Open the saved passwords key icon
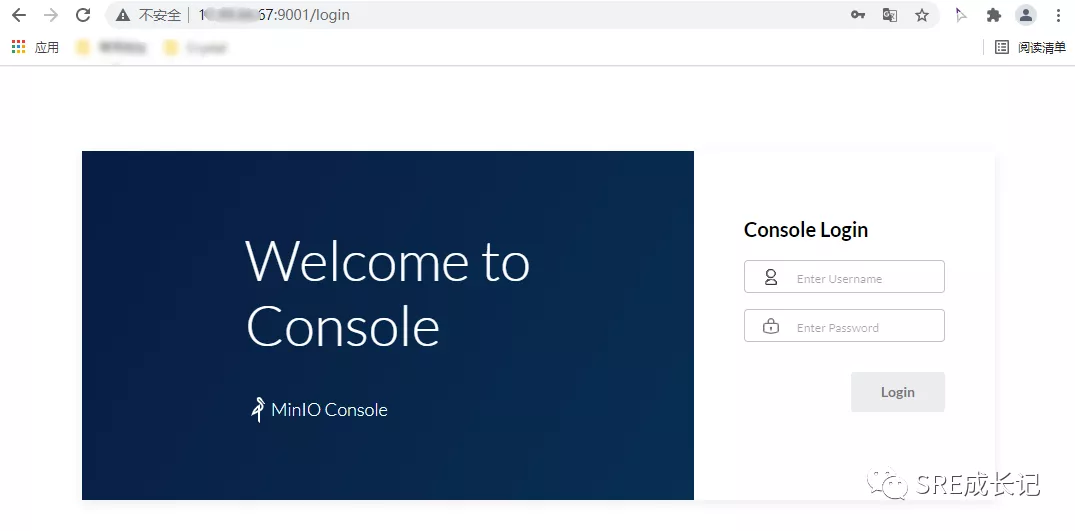1075x531 pixels. coord(858,15)
